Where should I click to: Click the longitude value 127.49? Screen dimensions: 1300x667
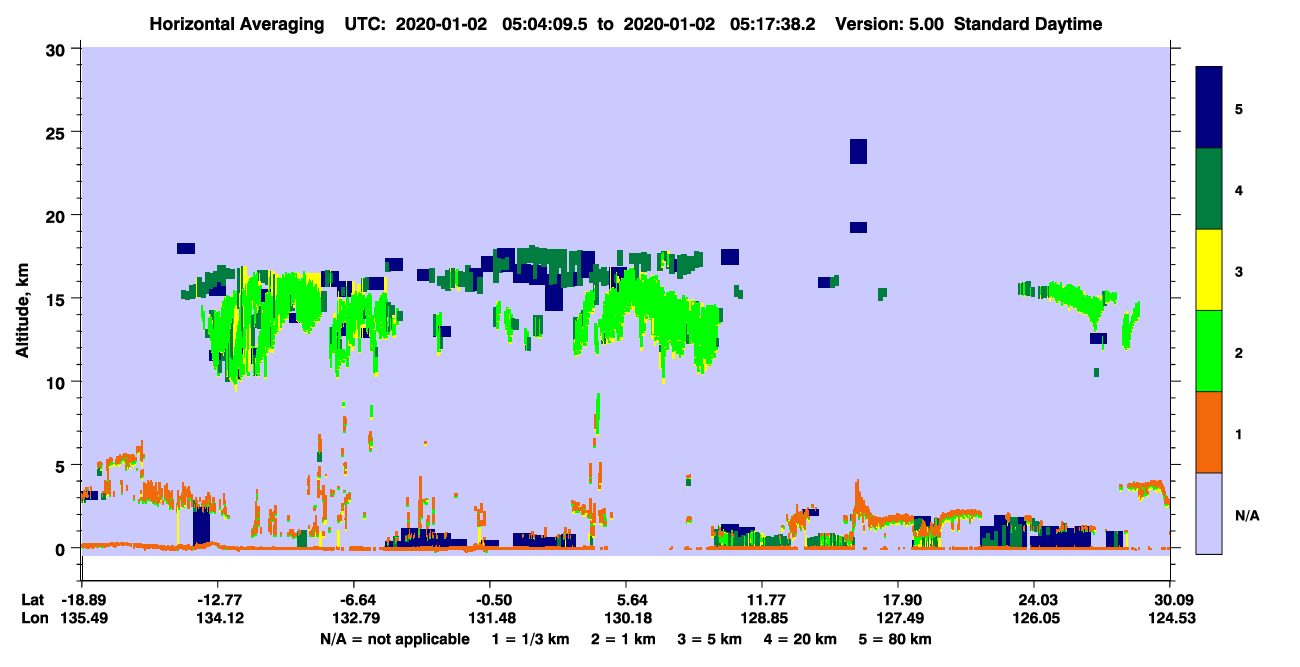tap(898, 618)
